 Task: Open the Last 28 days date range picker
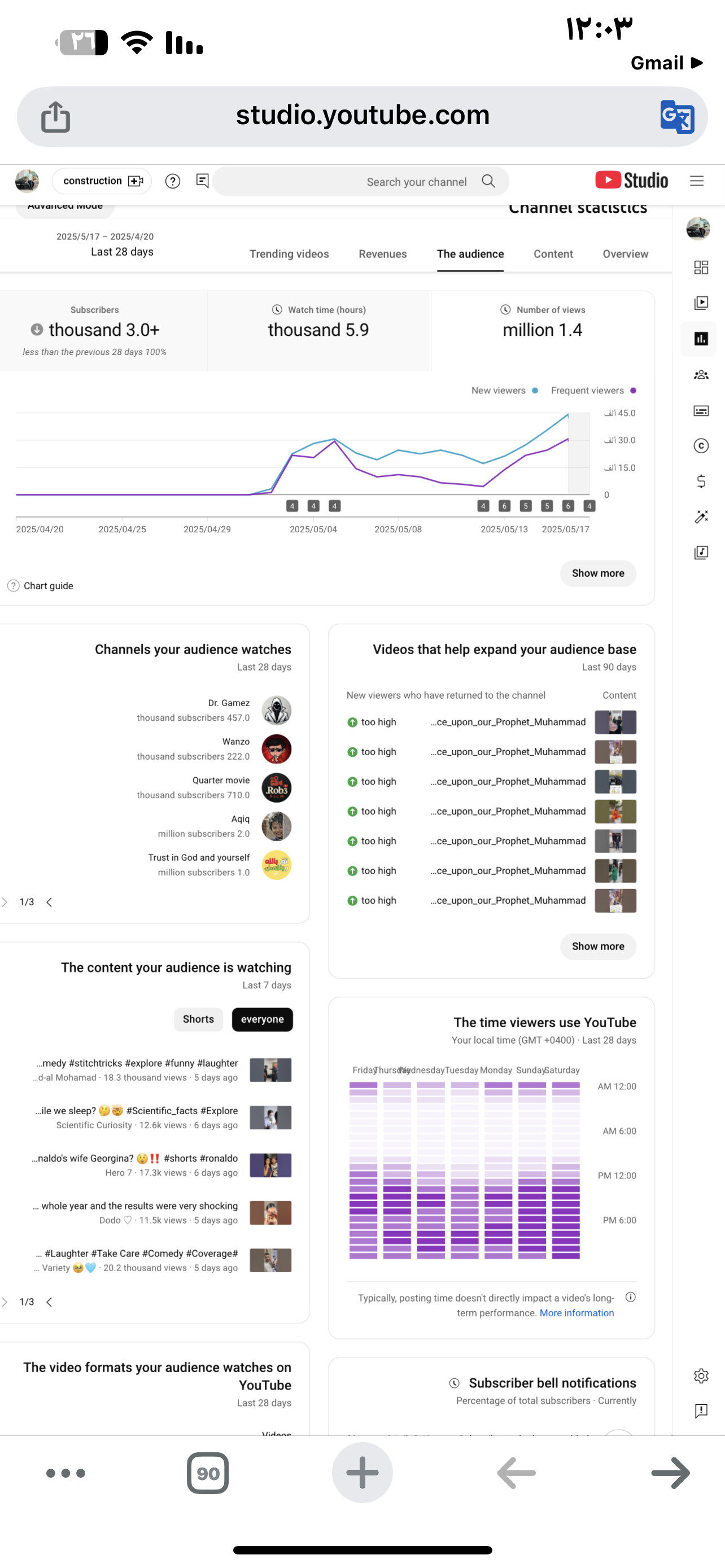click(x=104, y=245)
